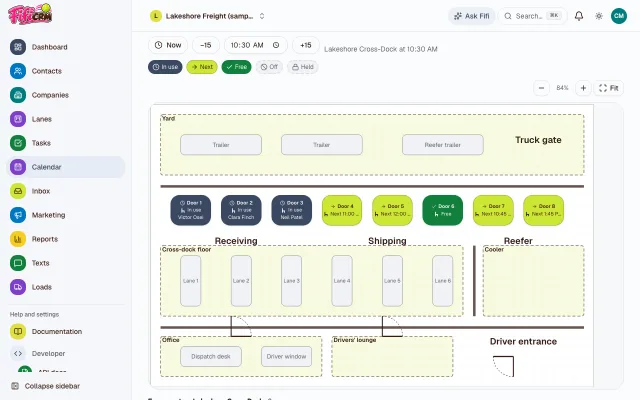Open the notifications bell
The width and height of the screenshot is (640, 400).
579,16
